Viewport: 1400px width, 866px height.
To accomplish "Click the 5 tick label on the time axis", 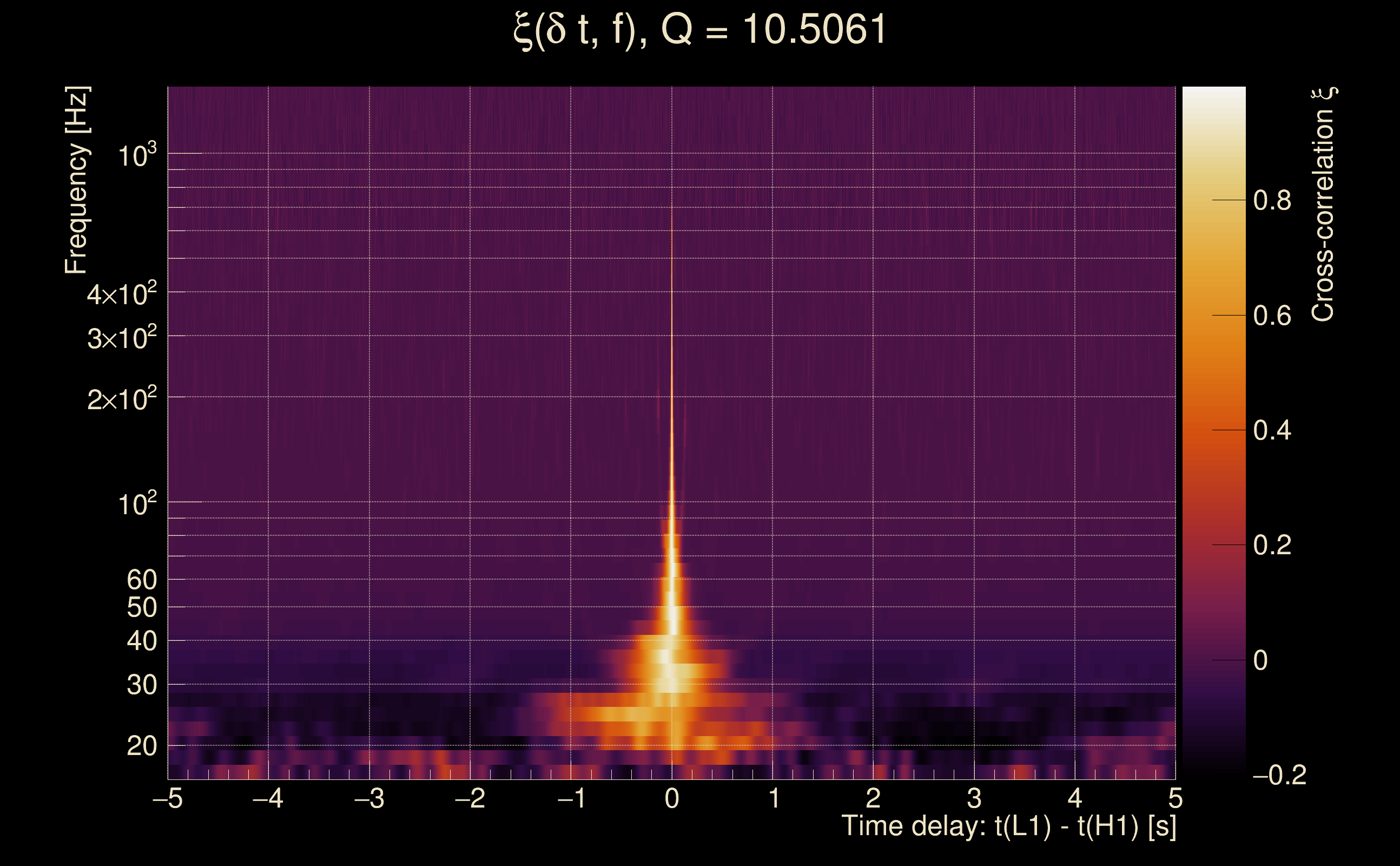I will pyautogui.click(x=1175, y=798).
